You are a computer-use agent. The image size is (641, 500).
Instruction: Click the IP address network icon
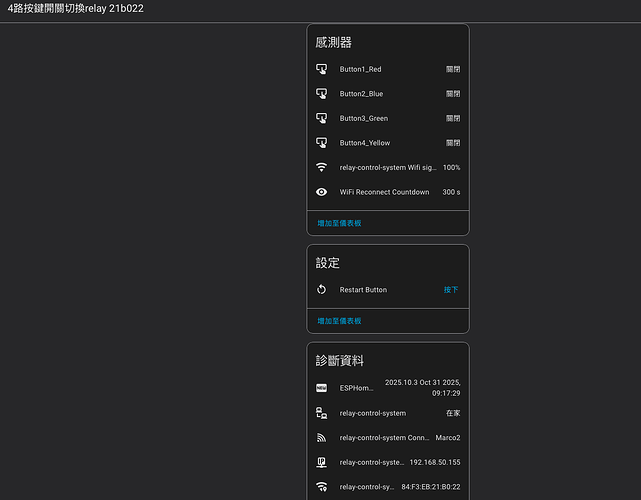322,462
